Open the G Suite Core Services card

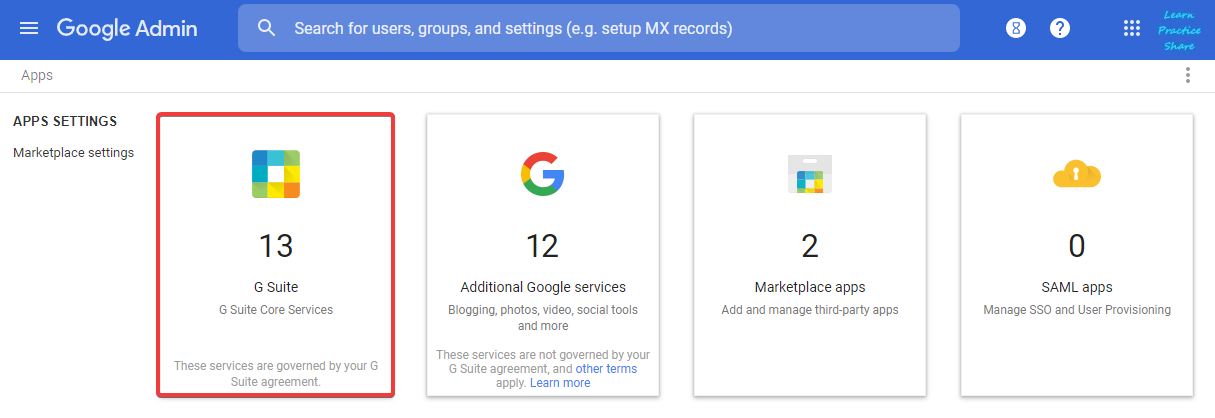click(x=276, y=255)
